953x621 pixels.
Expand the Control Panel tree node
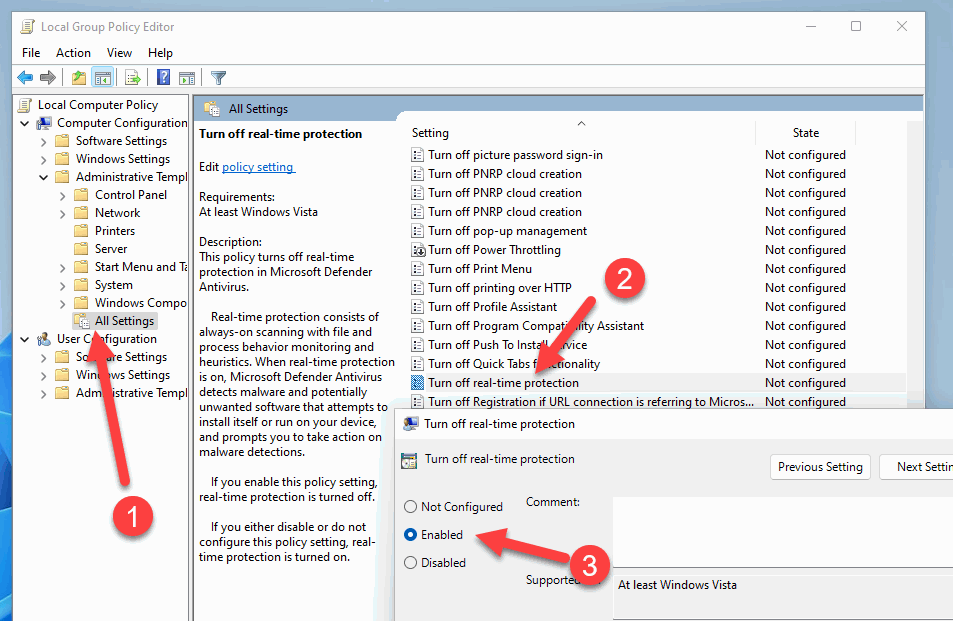pos(63,196)
